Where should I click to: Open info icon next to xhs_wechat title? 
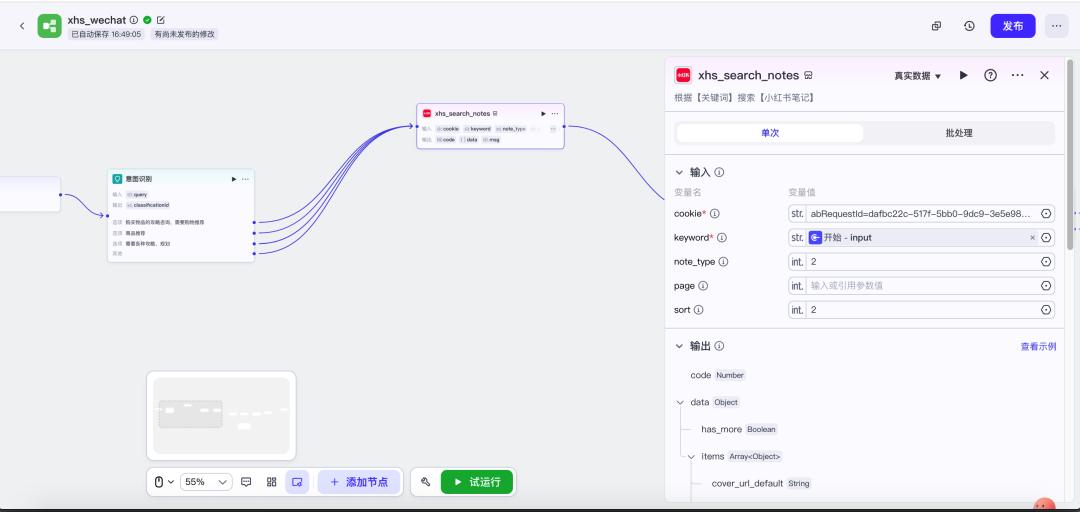[134, 20]
